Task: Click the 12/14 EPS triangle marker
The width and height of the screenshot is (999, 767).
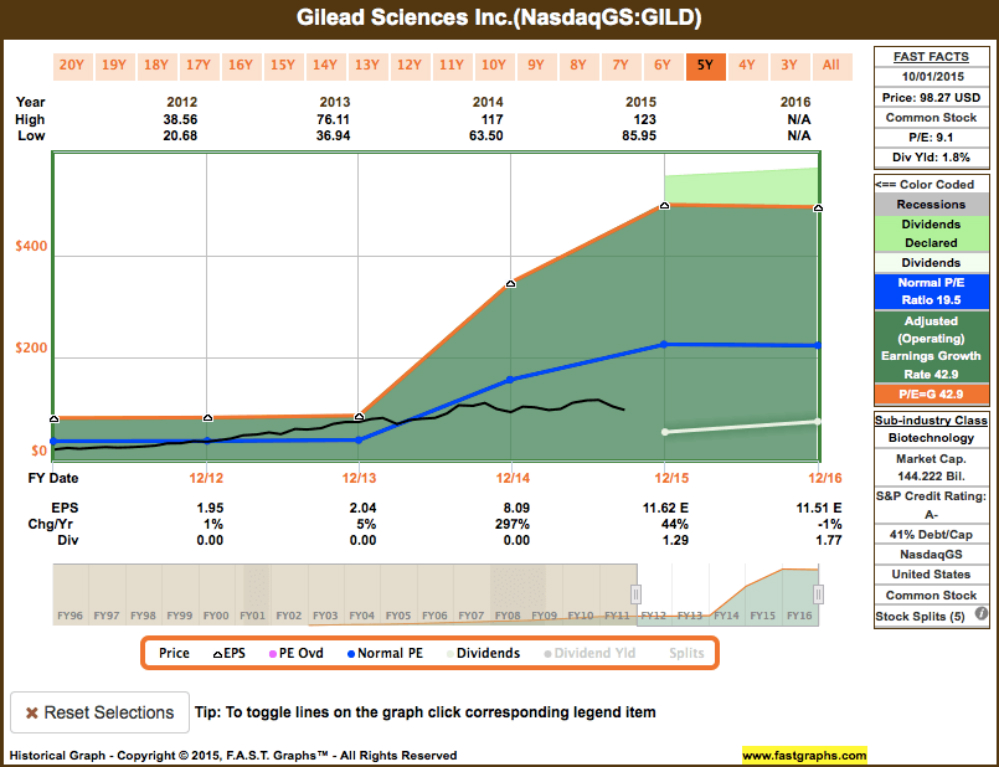Action: tap(510, 283)
